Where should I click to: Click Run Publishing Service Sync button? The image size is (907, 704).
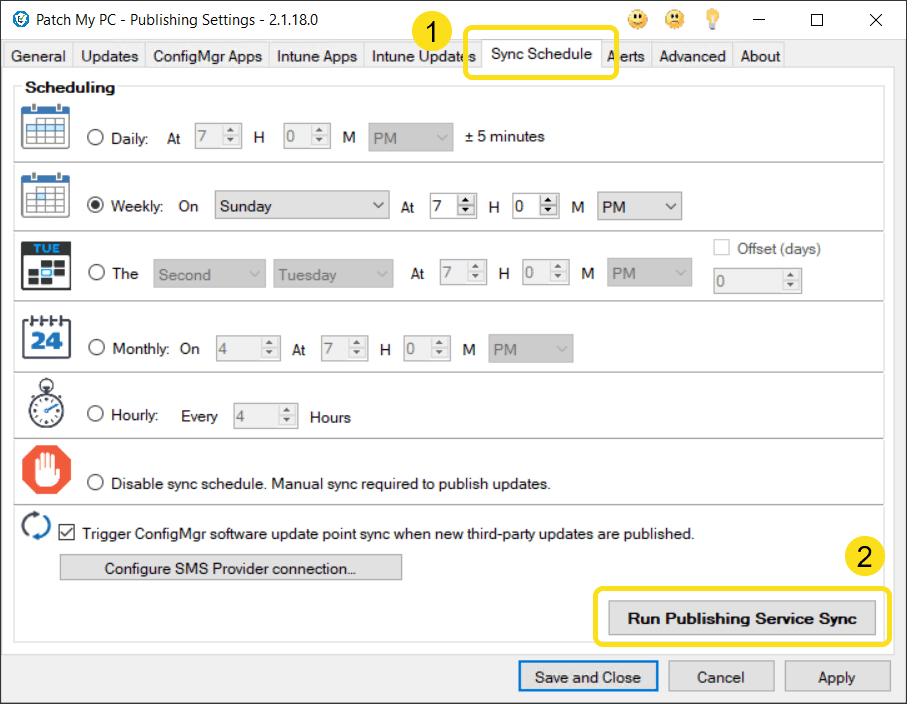[x=742, y=618]
